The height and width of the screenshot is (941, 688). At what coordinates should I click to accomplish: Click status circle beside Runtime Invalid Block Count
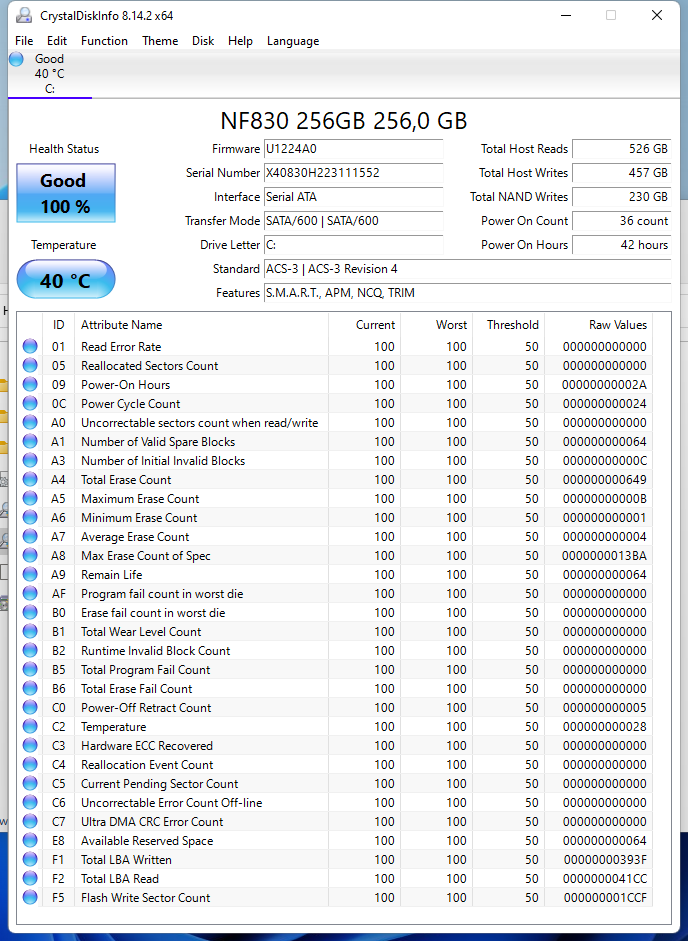(x=30, y=651)
